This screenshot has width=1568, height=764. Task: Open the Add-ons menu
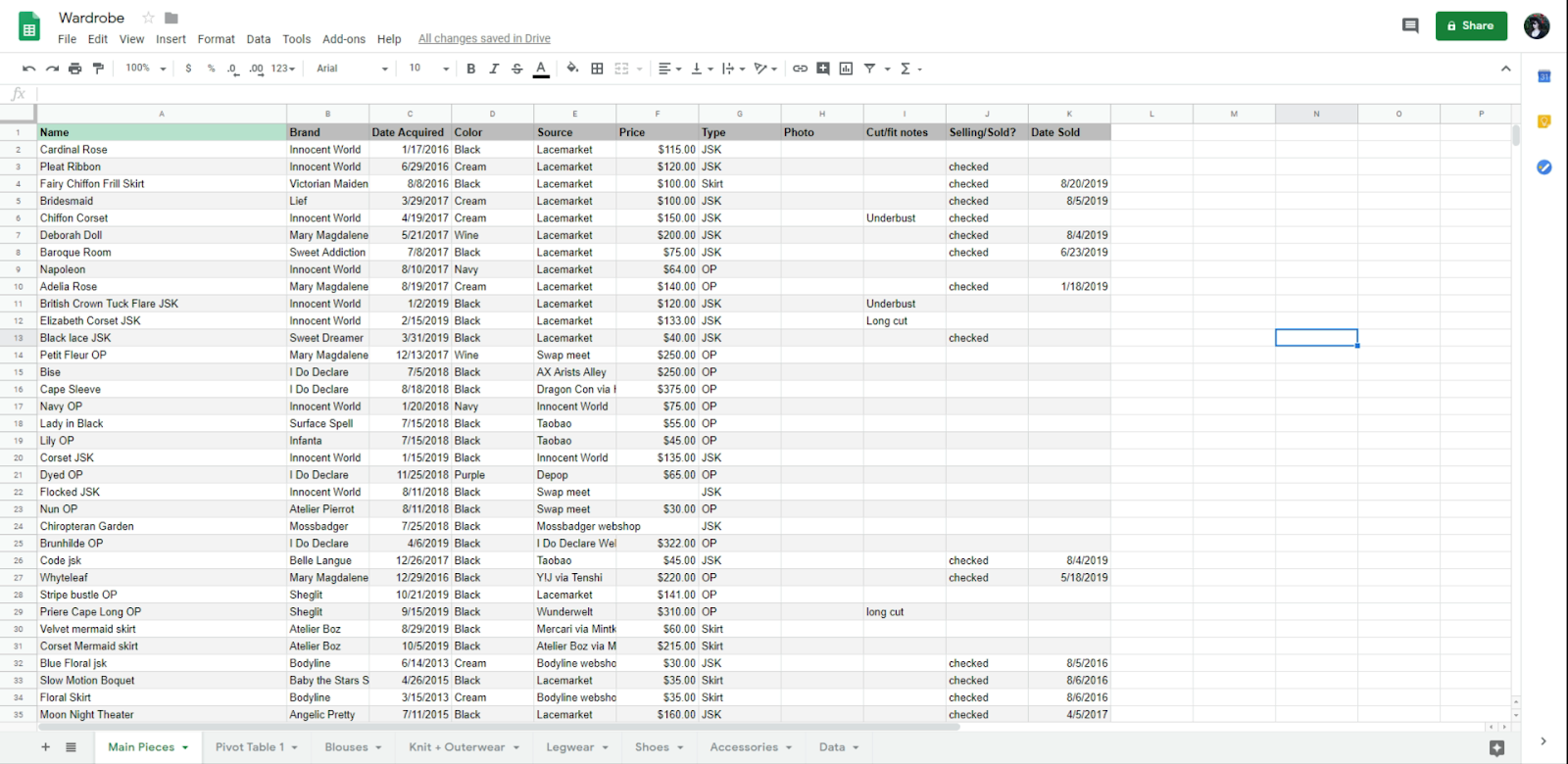coord(344,39)
